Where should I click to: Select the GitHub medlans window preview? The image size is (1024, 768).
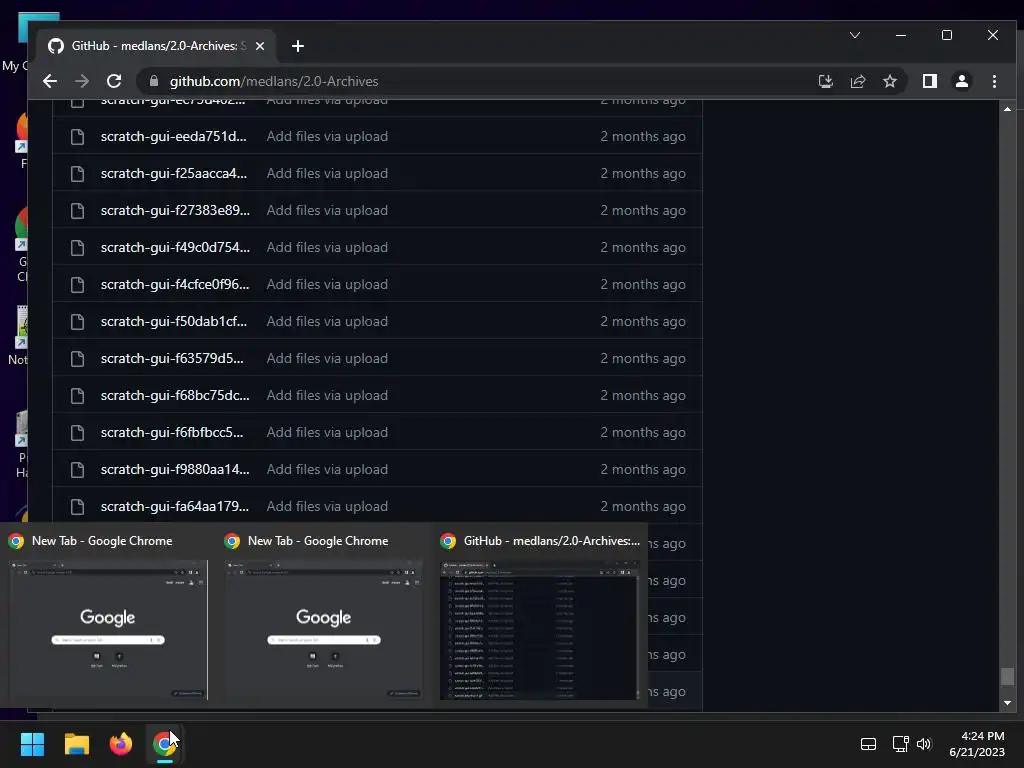pos(539,616)
